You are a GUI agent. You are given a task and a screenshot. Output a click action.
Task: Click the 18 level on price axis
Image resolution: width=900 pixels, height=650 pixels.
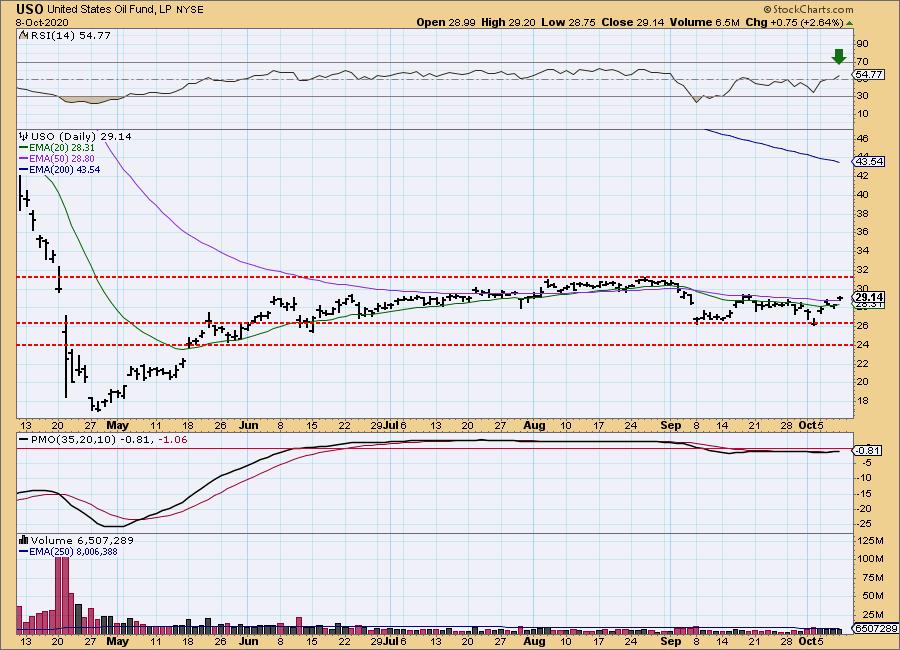pyautogui.click(x=862, y=401)
